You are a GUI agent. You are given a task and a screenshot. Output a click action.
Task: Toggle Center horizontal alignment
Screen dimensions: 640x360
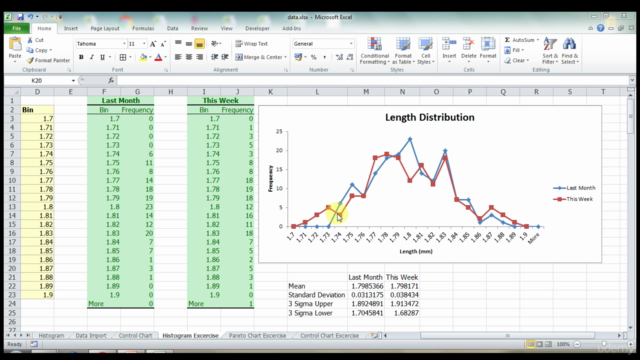pyautogui.click(x=189, y=57)
